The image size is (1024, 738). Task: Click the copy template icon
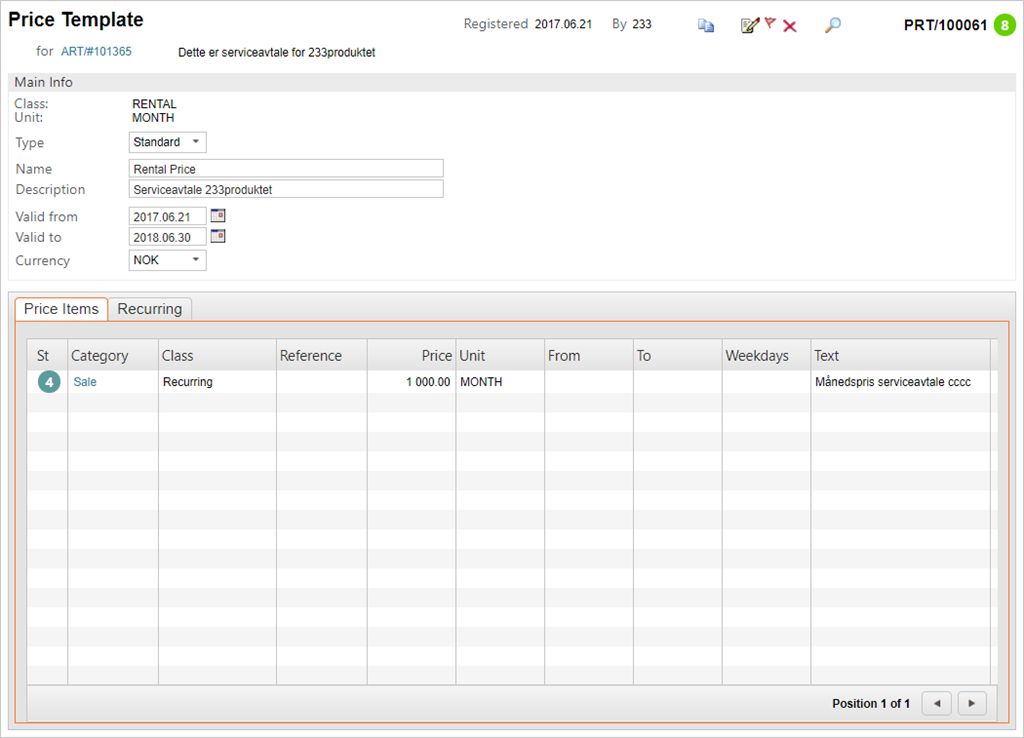[x=706, y=26]
